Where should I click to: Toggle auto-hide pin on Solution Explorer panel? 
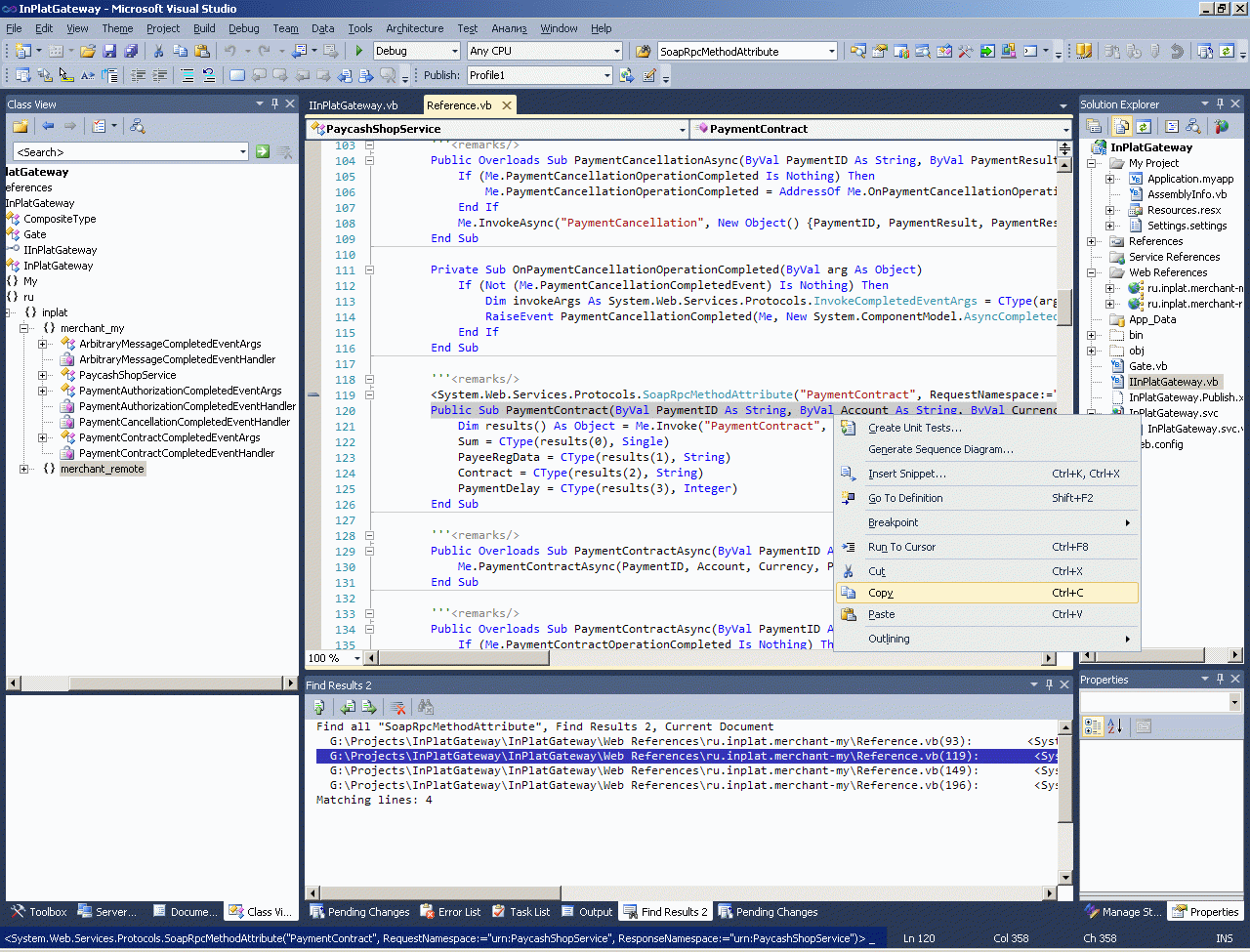pyautogui.click(x=1220, y=103)
